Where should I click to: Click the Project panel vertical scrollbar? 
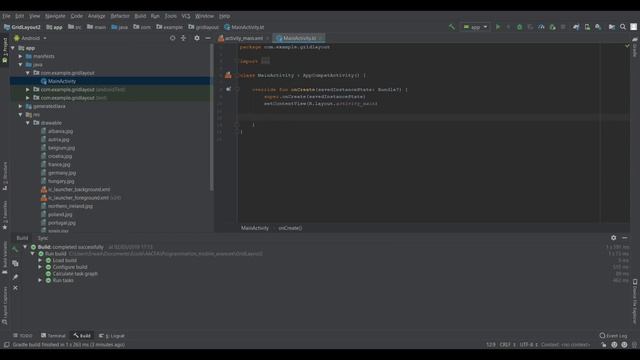coord(211,117)
